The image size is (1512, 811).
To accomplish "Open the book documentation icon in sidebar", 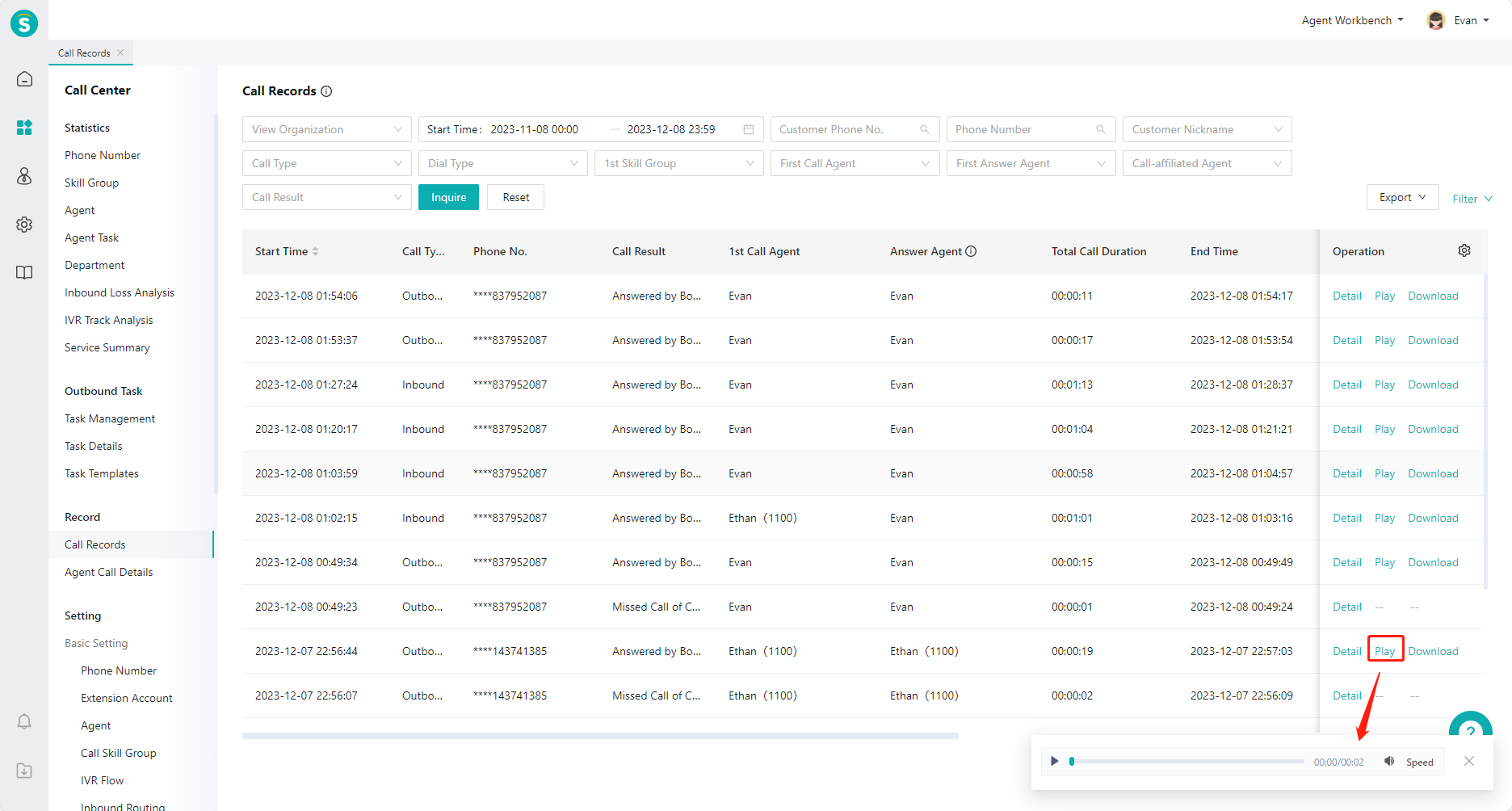I will 24,273.
